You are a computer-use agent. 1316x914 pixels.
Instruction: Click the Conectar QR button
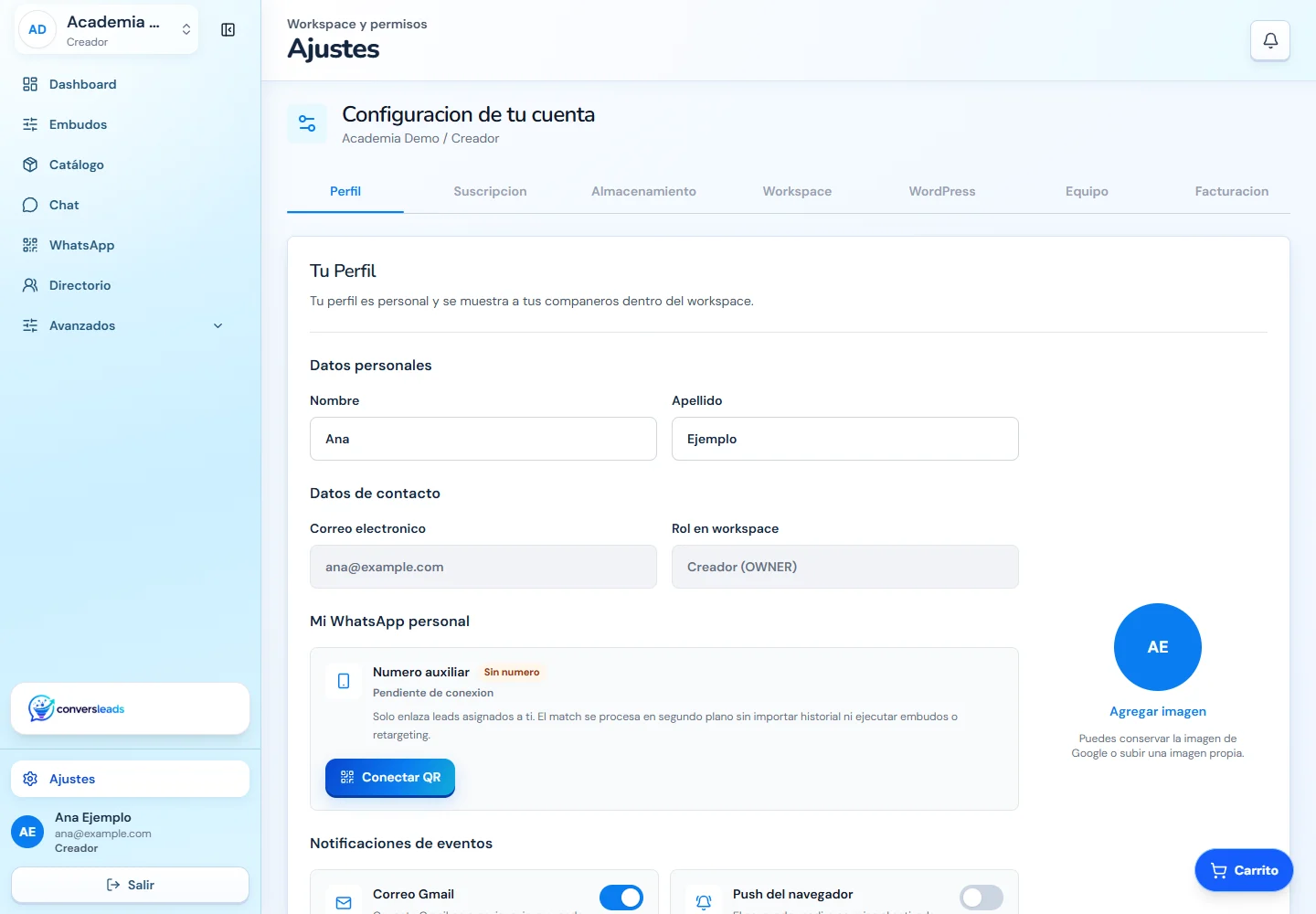click(x=390, y=777)
